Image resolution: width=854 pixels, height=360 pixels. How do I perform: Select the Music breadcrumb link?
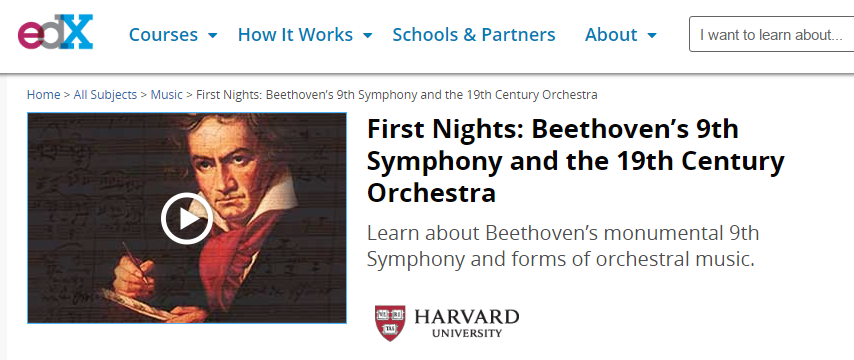click(x=167, y=95)
